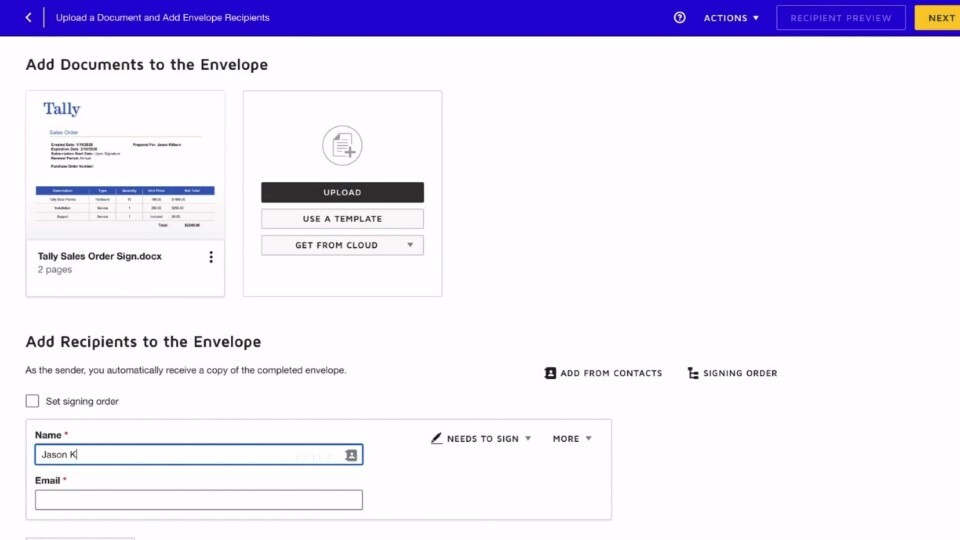Select the Tally Sales Order Sign.docx filename

pos(100,256)
